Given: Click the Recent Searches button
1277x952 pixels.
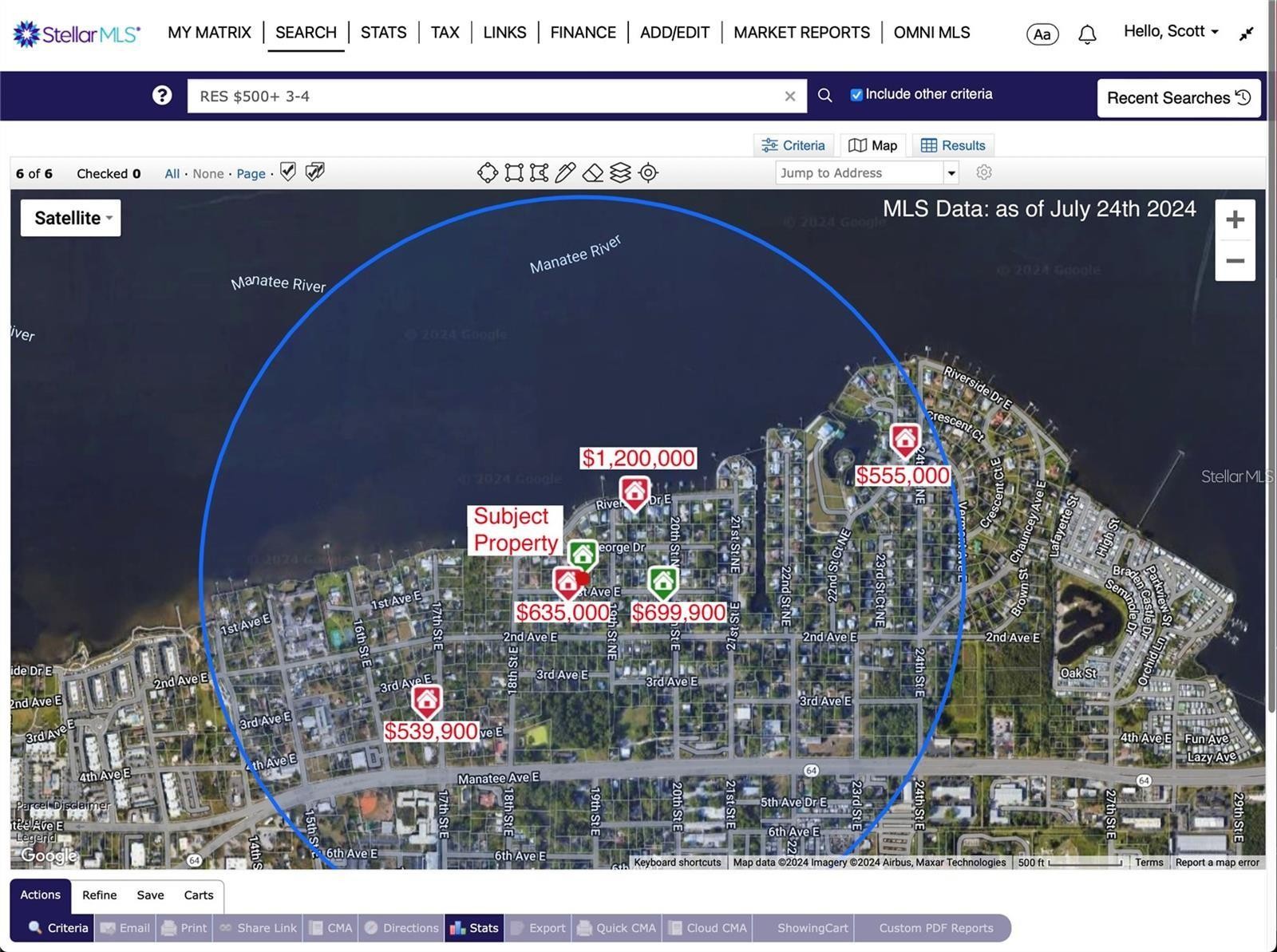Looking at the screenshot, I should pos(1178,97).
